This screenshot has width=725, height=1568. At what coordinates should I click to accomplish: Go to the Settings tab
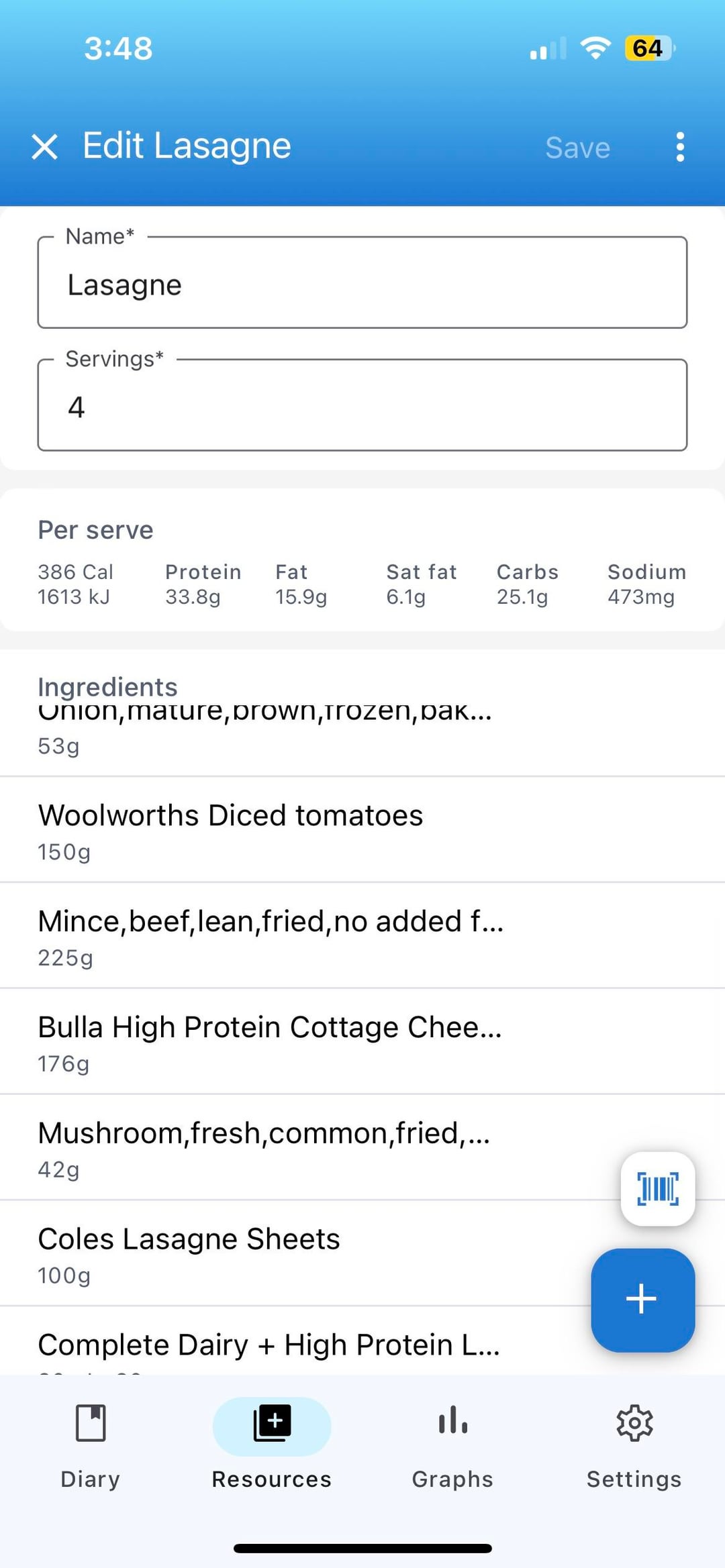(x=634, y=1441)
